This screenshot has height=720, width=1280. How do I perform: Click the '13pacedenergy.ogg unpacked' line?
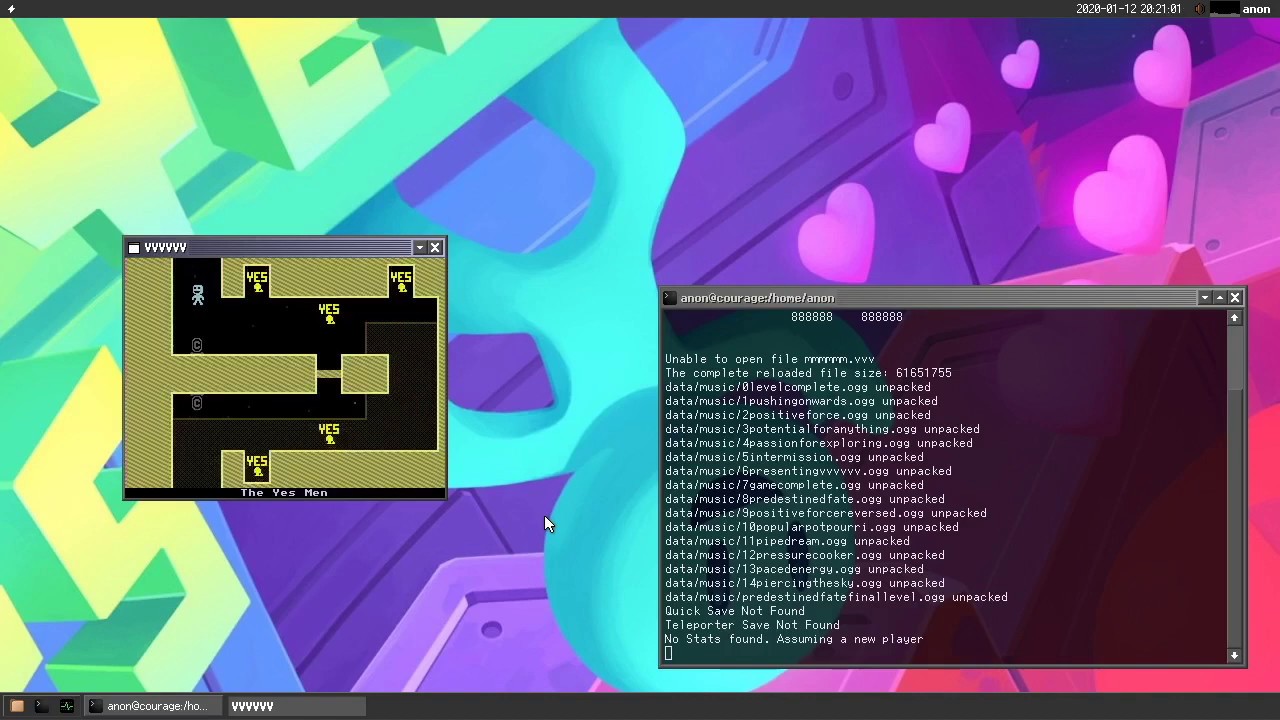[x=794, y=569]
